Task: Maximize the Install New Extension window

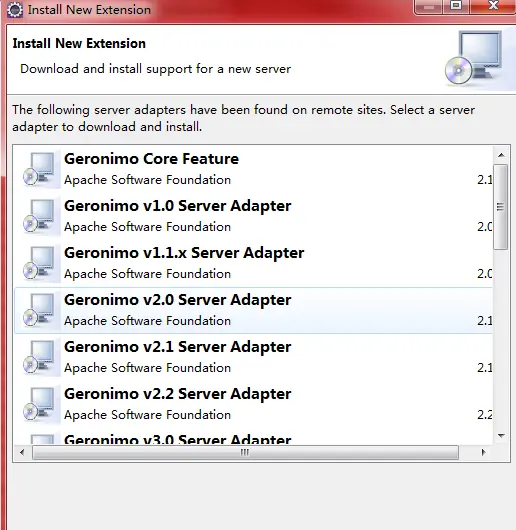Action: point(456,6)
